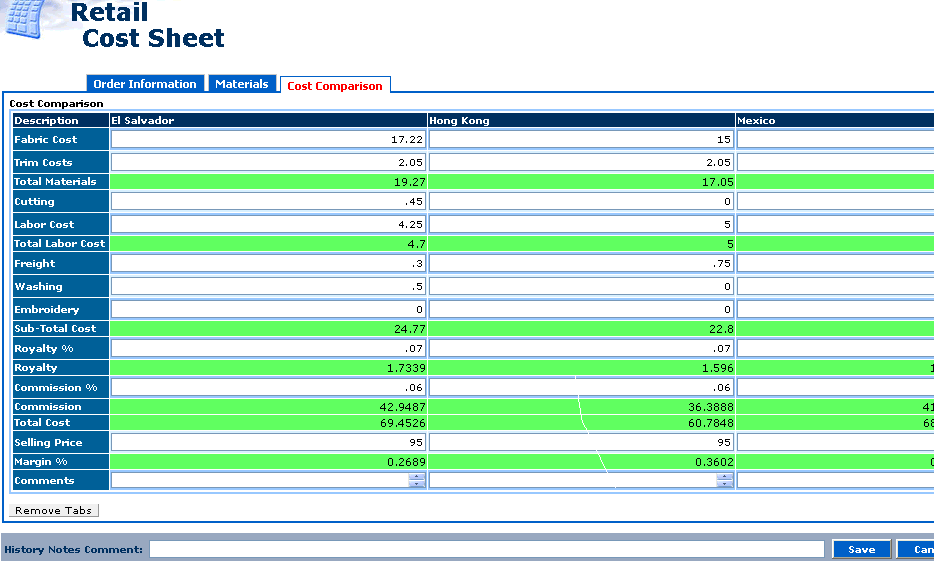This screenshot has height=561, width=934.
Task: Click the Remove Tabs button
Action: (x=54, y=510)
